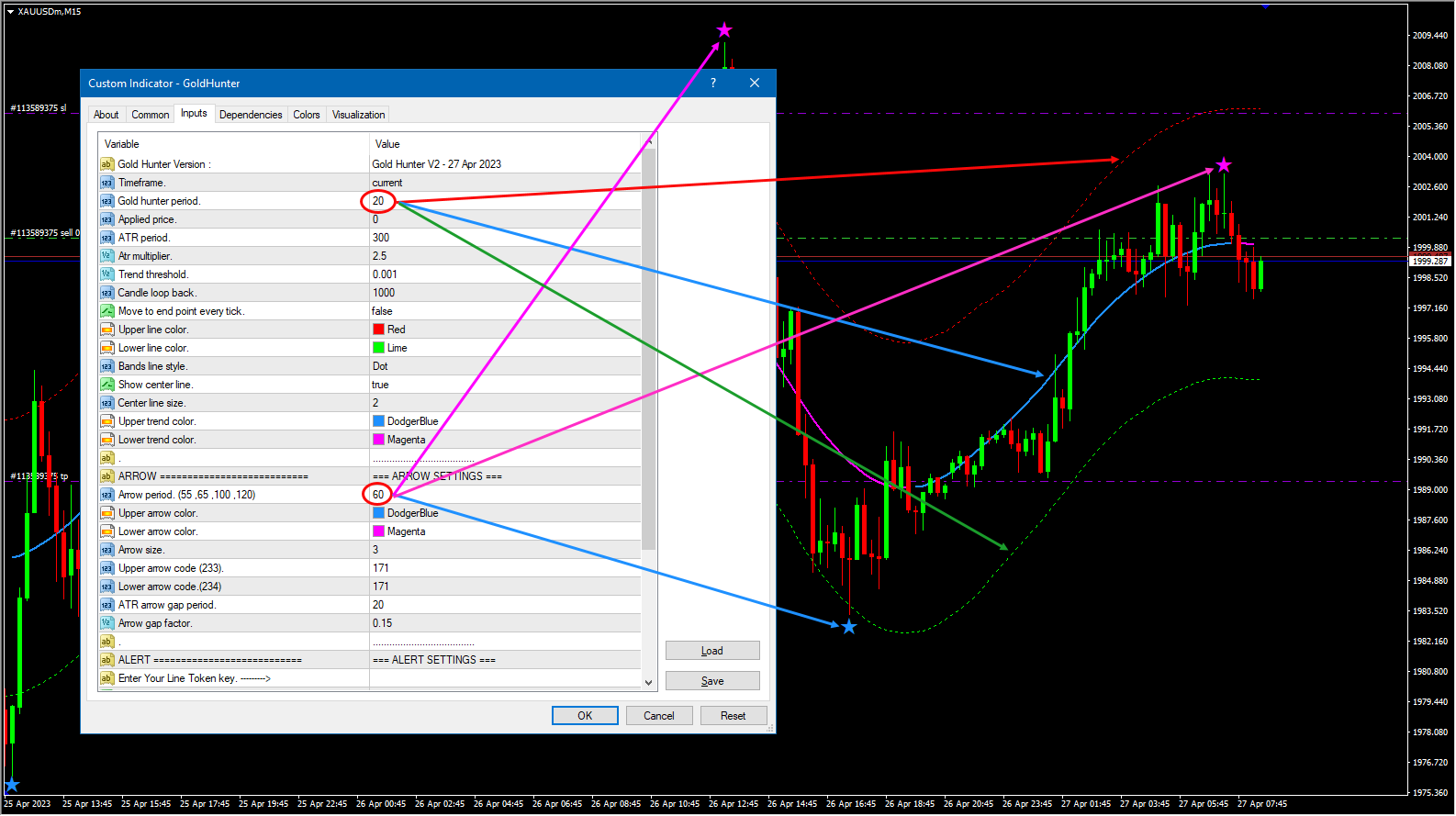Image resolution: width=1456 pixels, height=816 pixels.
Task: Click the Load button
Action: 712,651
